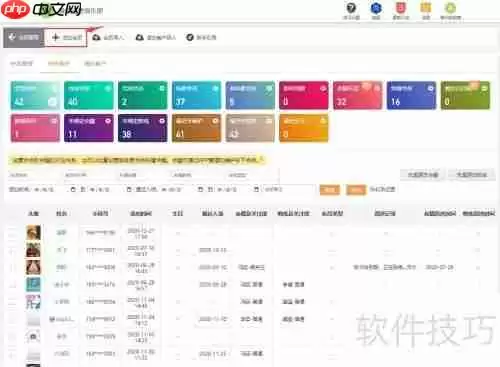Open the dark indigo card showing 38
500x367 pixels.
[x=143, y=128]
